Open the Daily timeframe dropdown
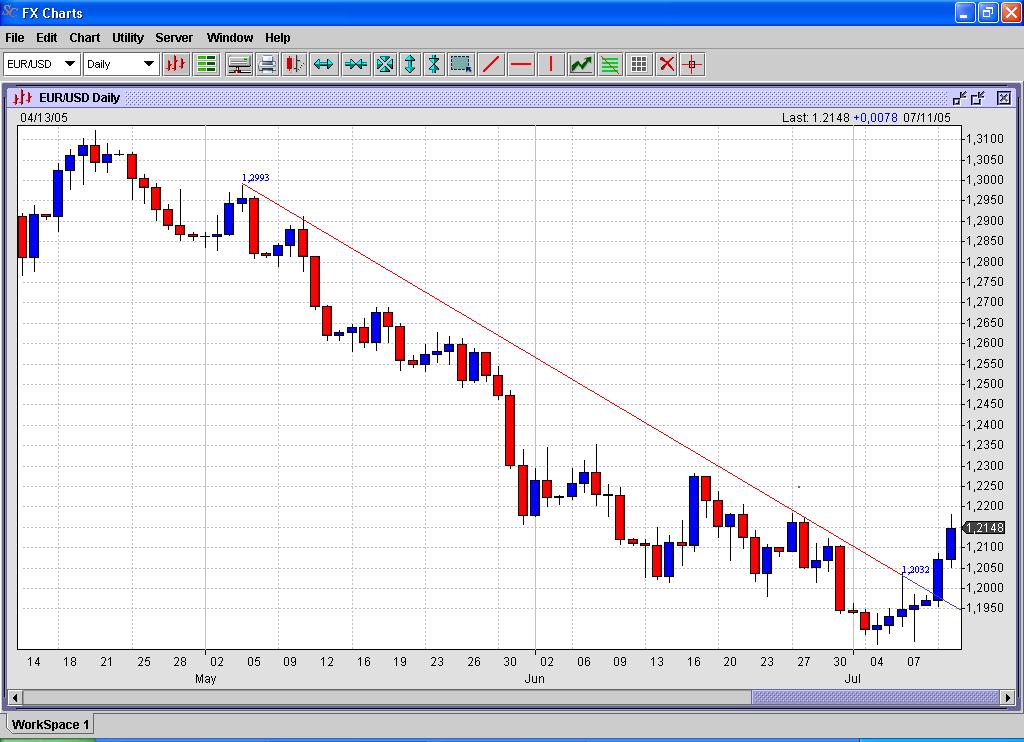1024x742 pixels. click(x=121, y=64)
